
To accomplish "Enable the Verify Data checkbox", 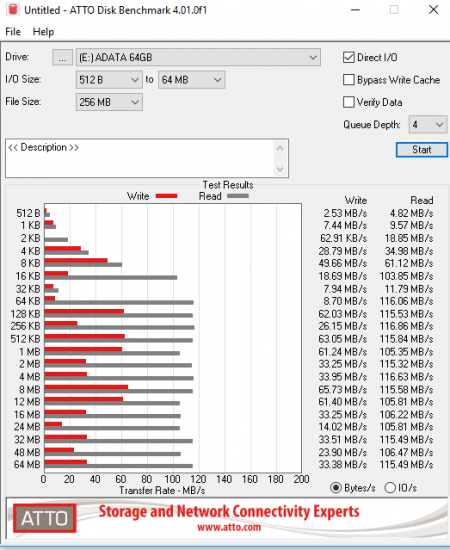I will (349, 102).
